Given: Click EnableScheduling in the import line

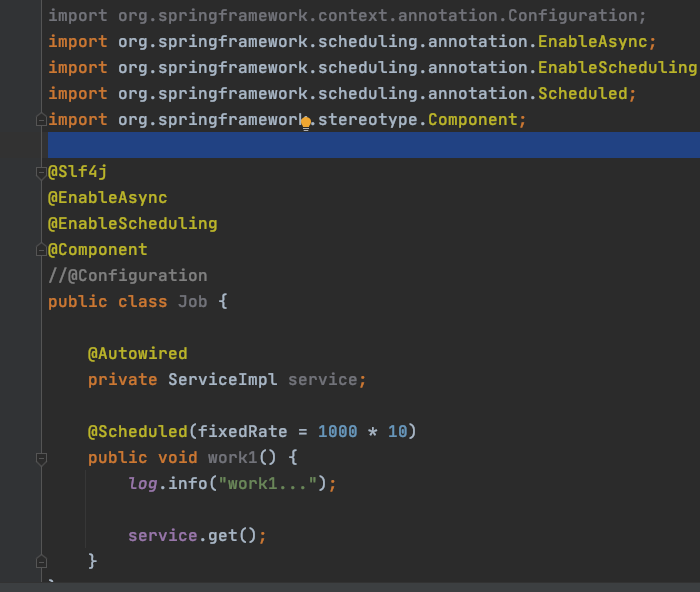Looking at the screenshot, I should click(x=618, y=67).
